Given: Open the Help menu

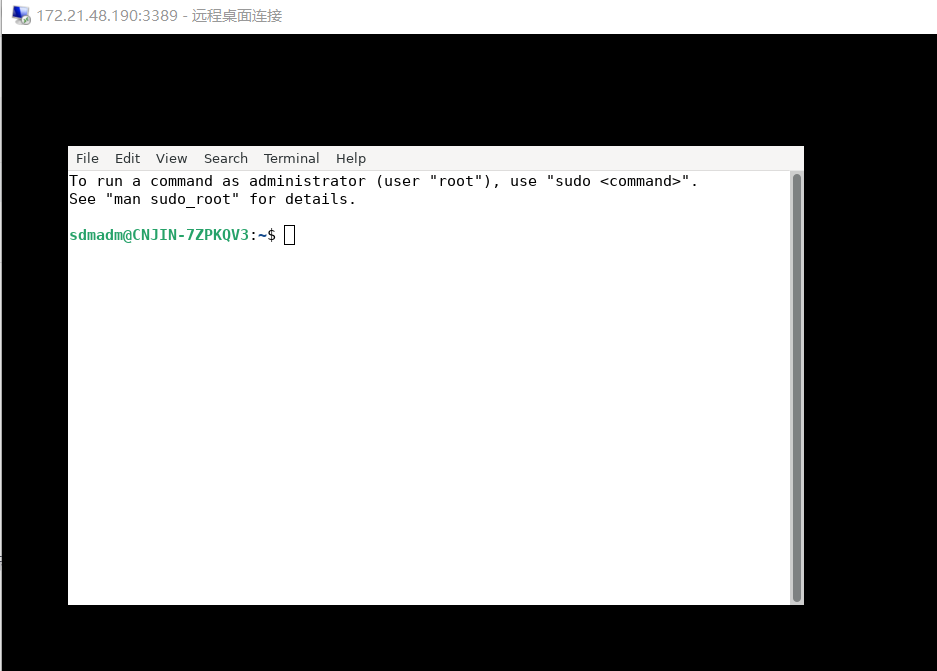Looking at the screenshot, I should 351,158.
